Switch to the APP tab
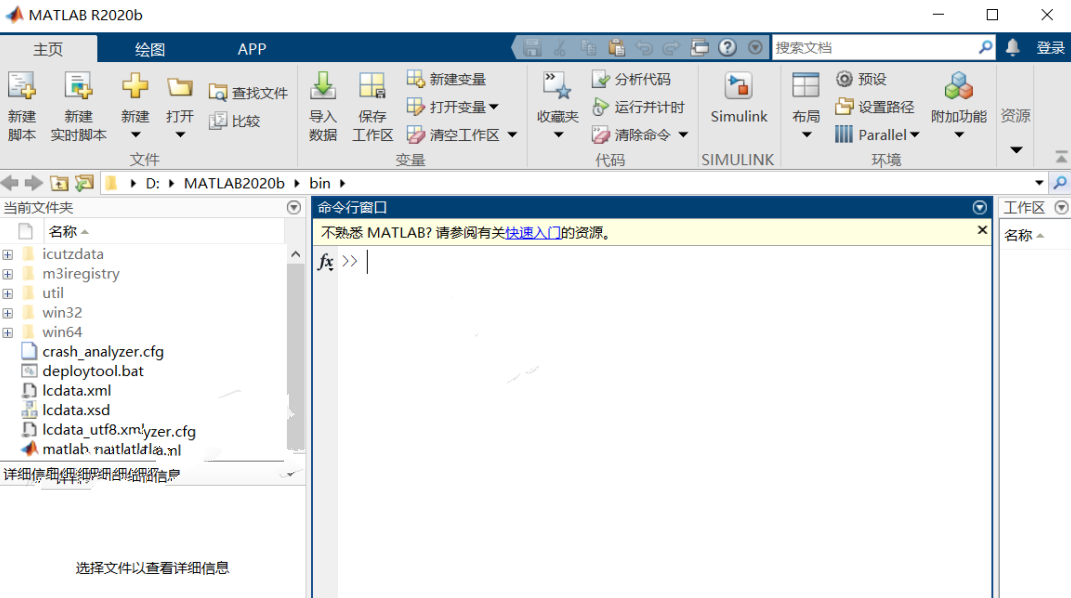 coord(252,48)
